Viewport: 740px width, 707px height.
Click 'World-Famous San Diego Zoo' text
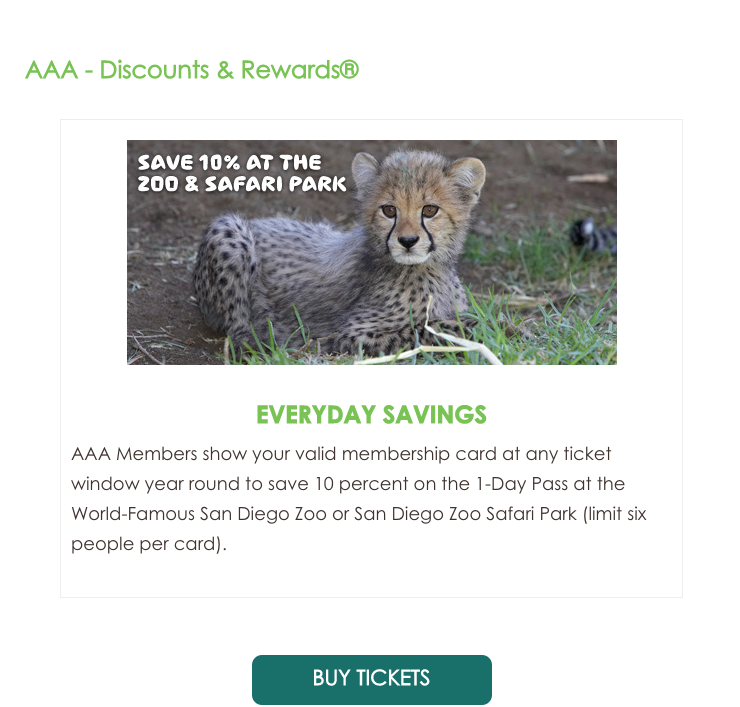(x=199, y=514)
